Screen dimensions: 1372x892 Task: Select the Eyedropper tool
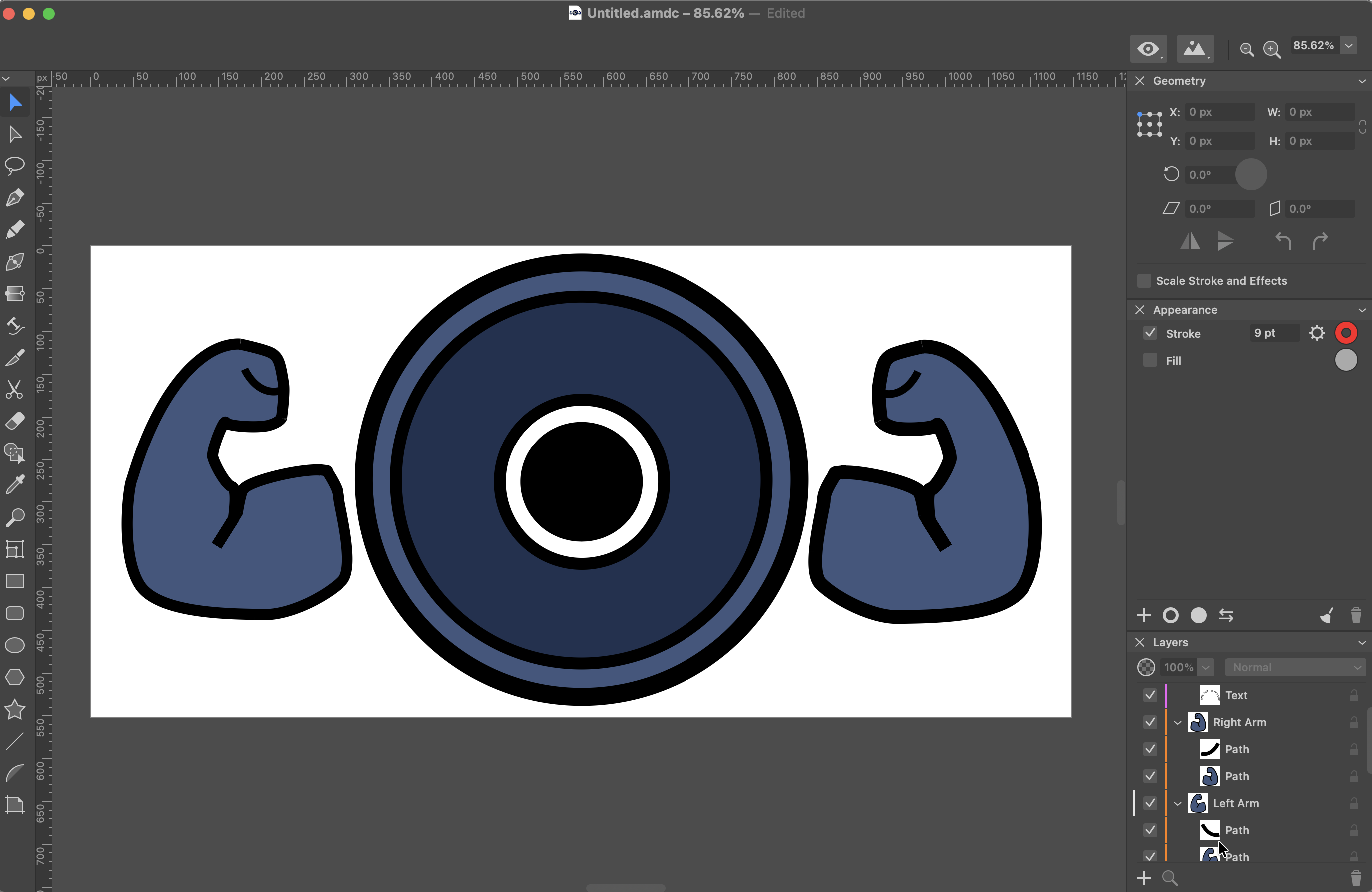pos(15,485)
